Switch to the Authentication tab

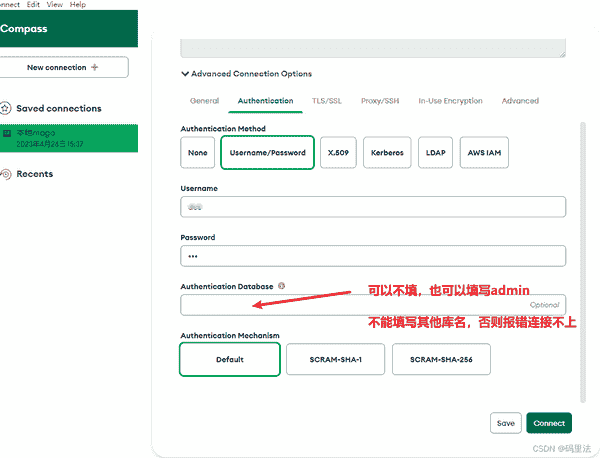pyautogui.click(x=266, y=101)
